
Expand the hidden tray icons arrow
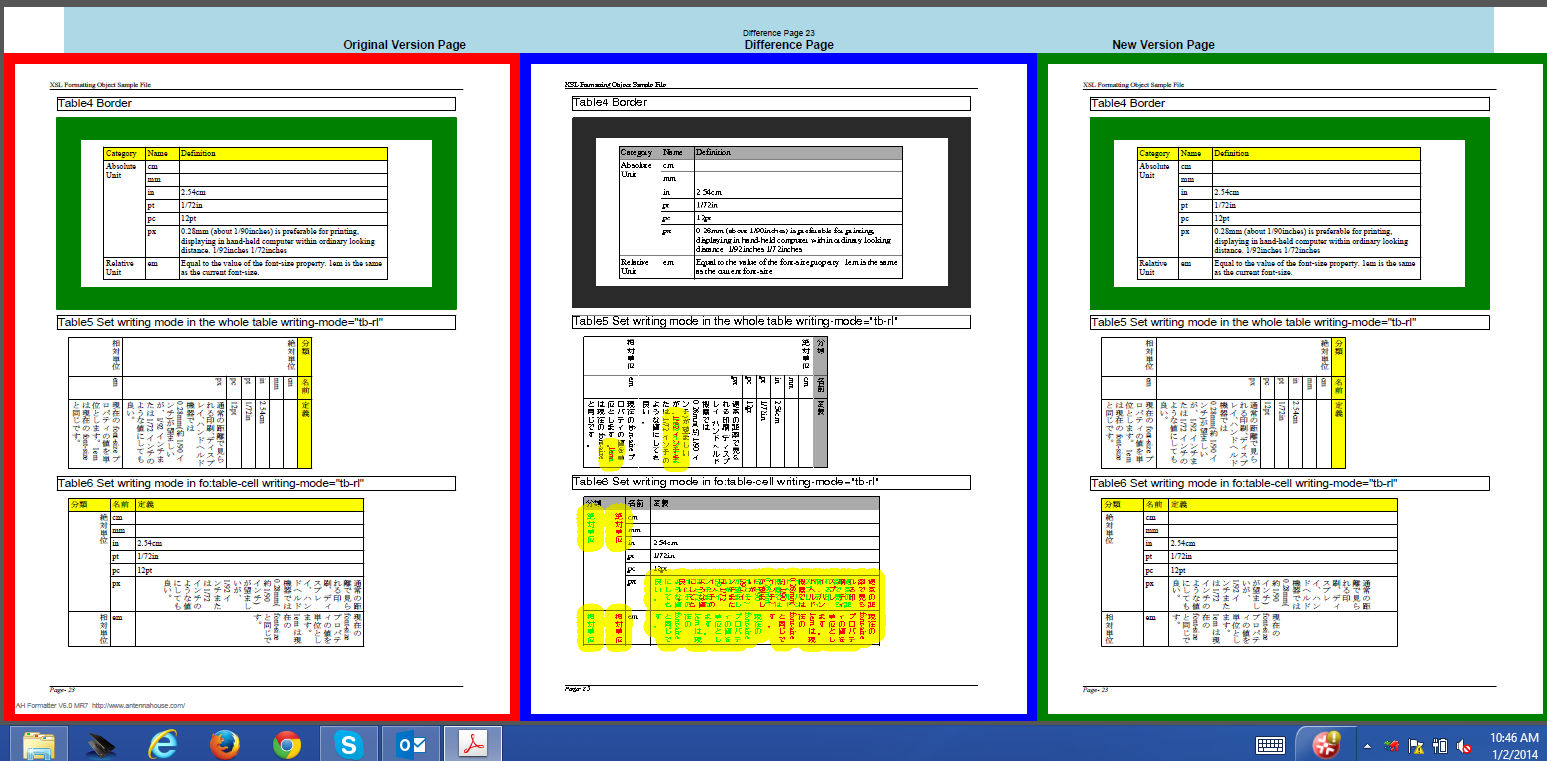coord(1367,746)
